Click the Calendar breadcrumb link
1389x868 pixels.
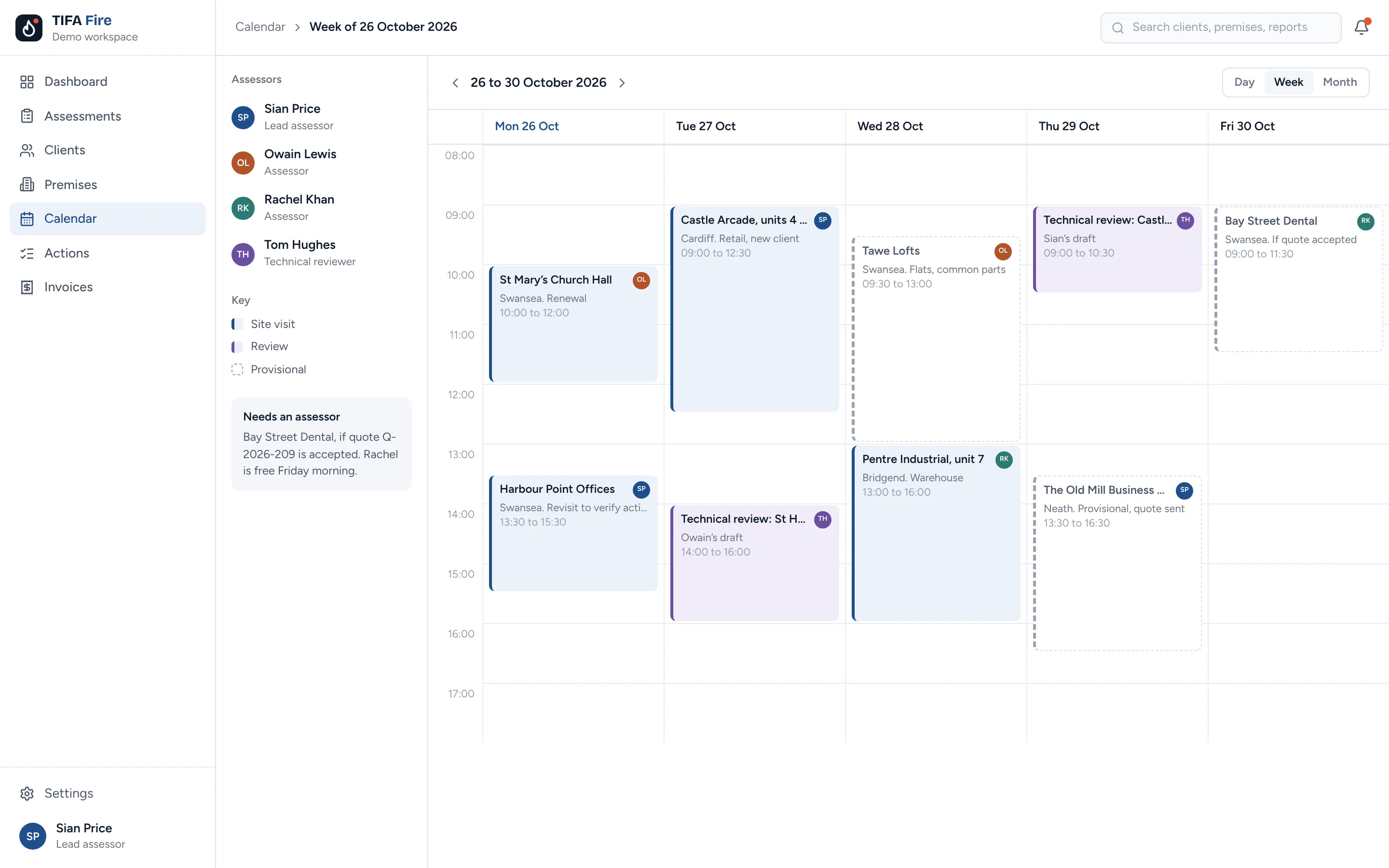pyautogui.click(x=260, y=27)
